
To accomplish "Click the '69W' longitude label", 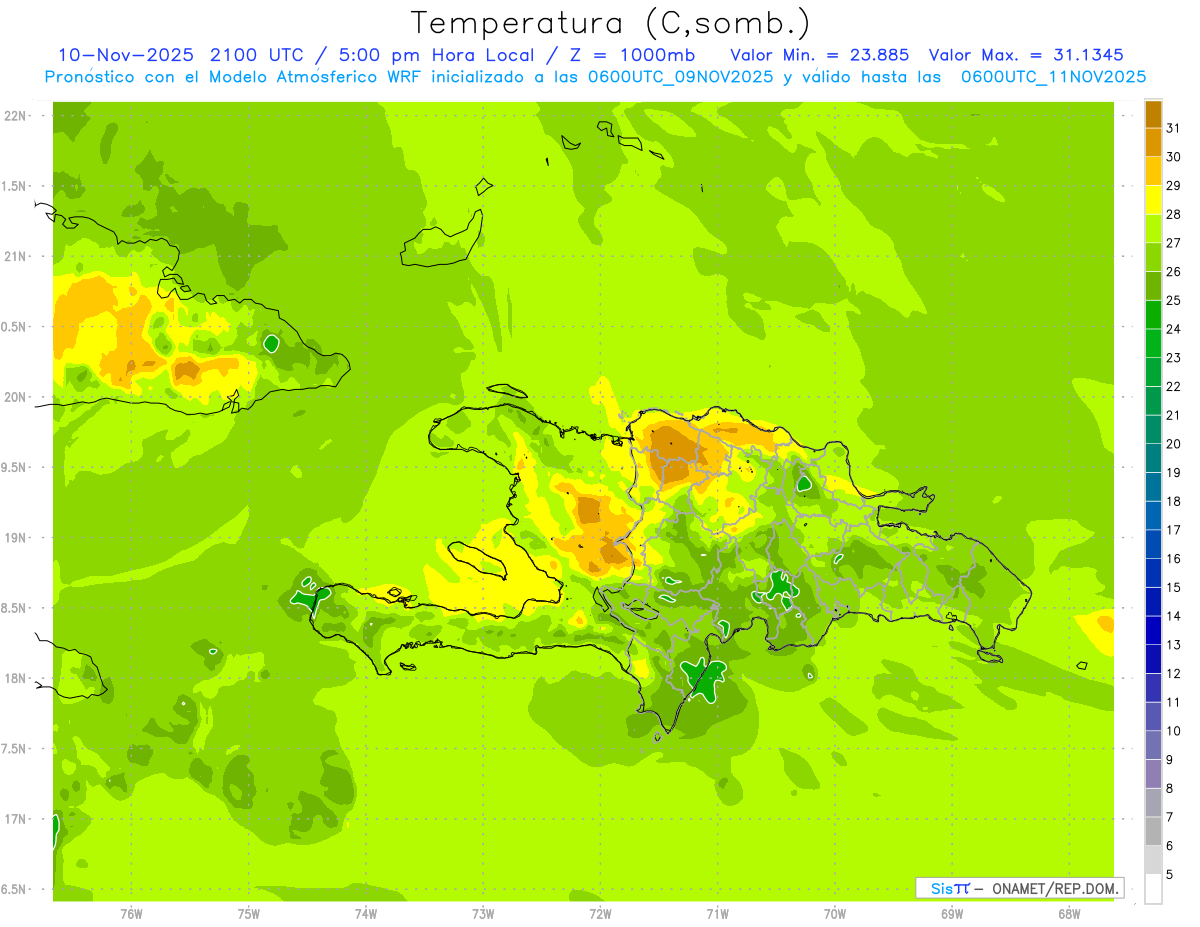I will [952, 914].
